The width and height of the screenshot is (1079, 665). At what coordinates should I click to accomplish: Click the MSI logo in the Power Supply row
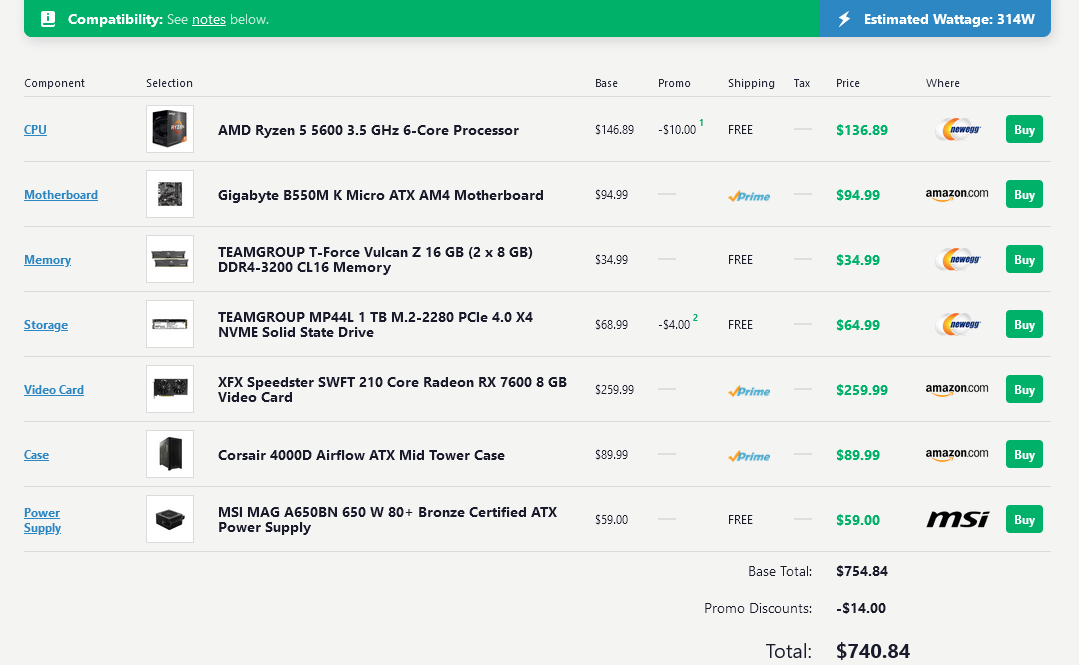(957, 519)
